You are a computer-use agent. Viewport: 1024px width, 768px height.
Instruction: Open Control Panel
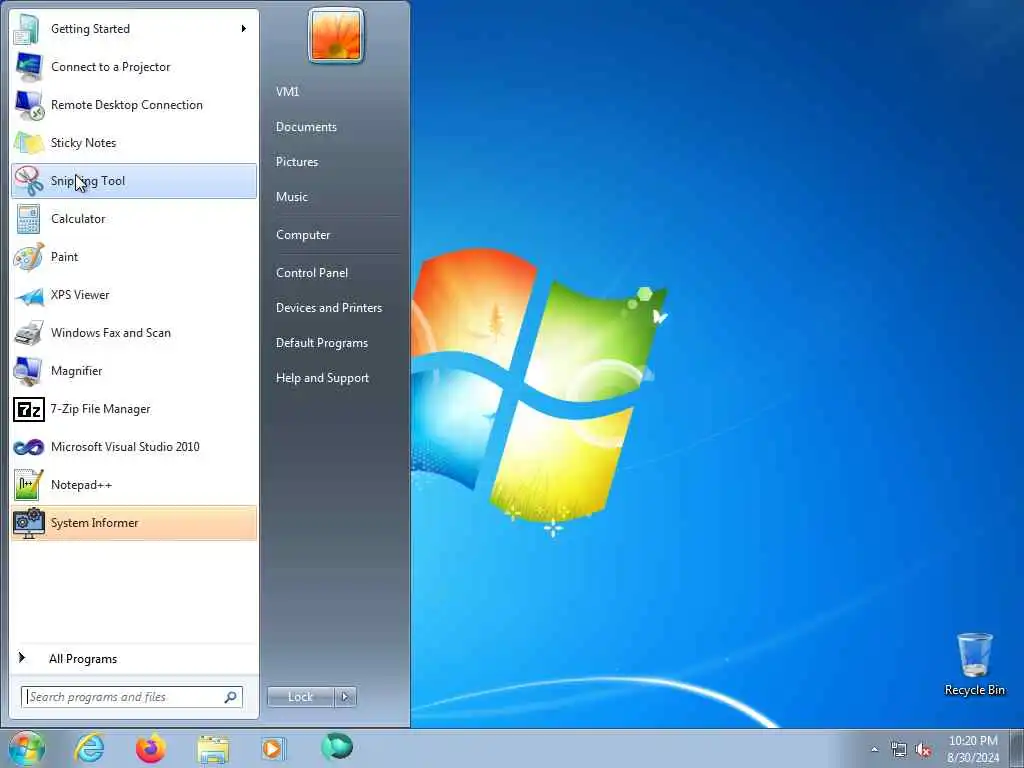tap(312, 273)
